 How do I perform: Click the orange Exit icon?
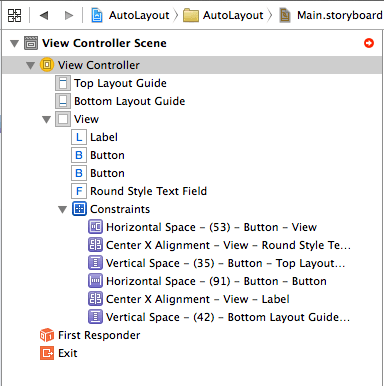tap(47, 353)
